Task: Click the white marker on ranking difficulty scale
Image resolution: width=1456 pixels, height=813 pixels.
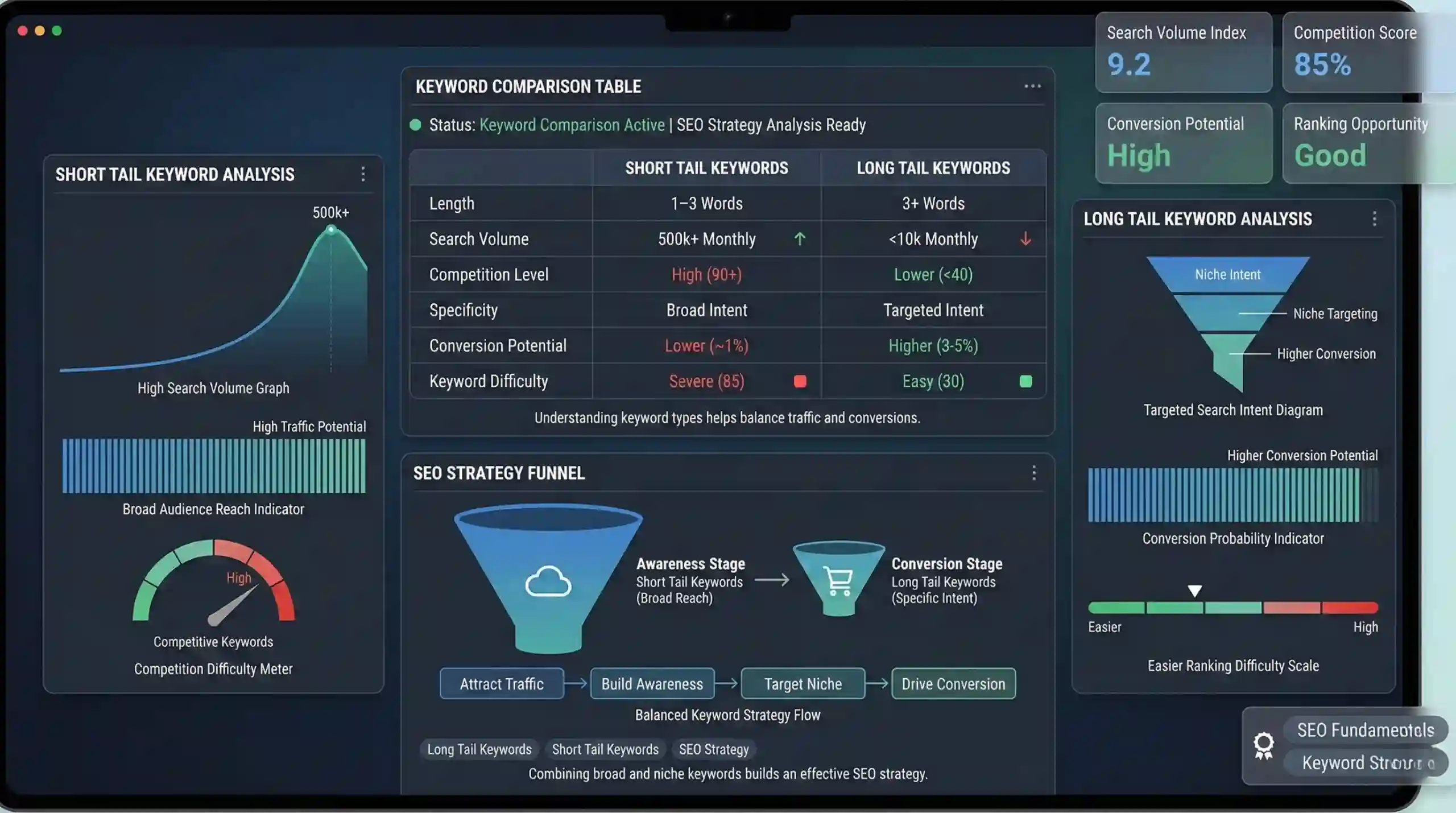Action: pos(1194,591)
